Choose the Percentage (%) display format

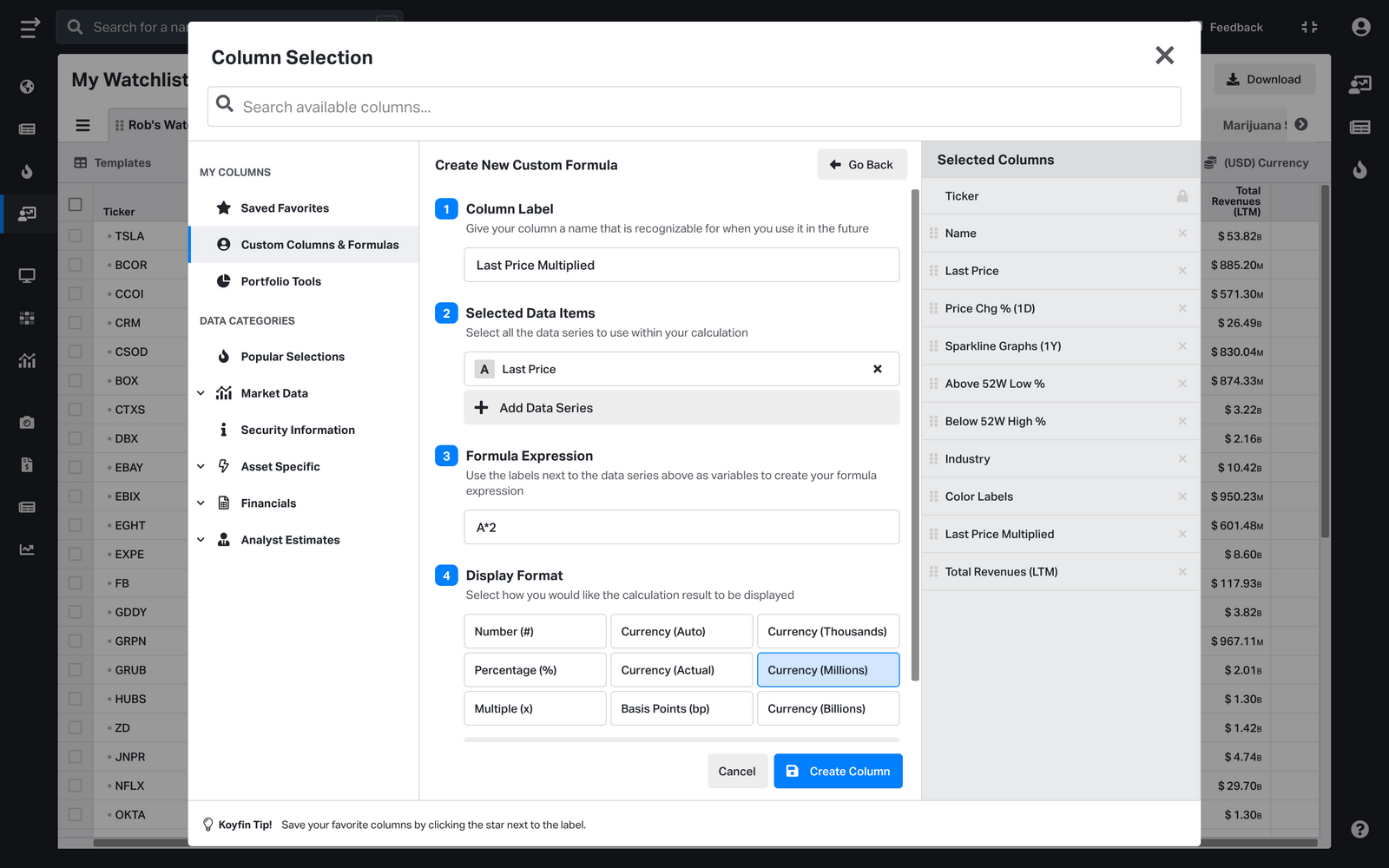pos(534,670)
